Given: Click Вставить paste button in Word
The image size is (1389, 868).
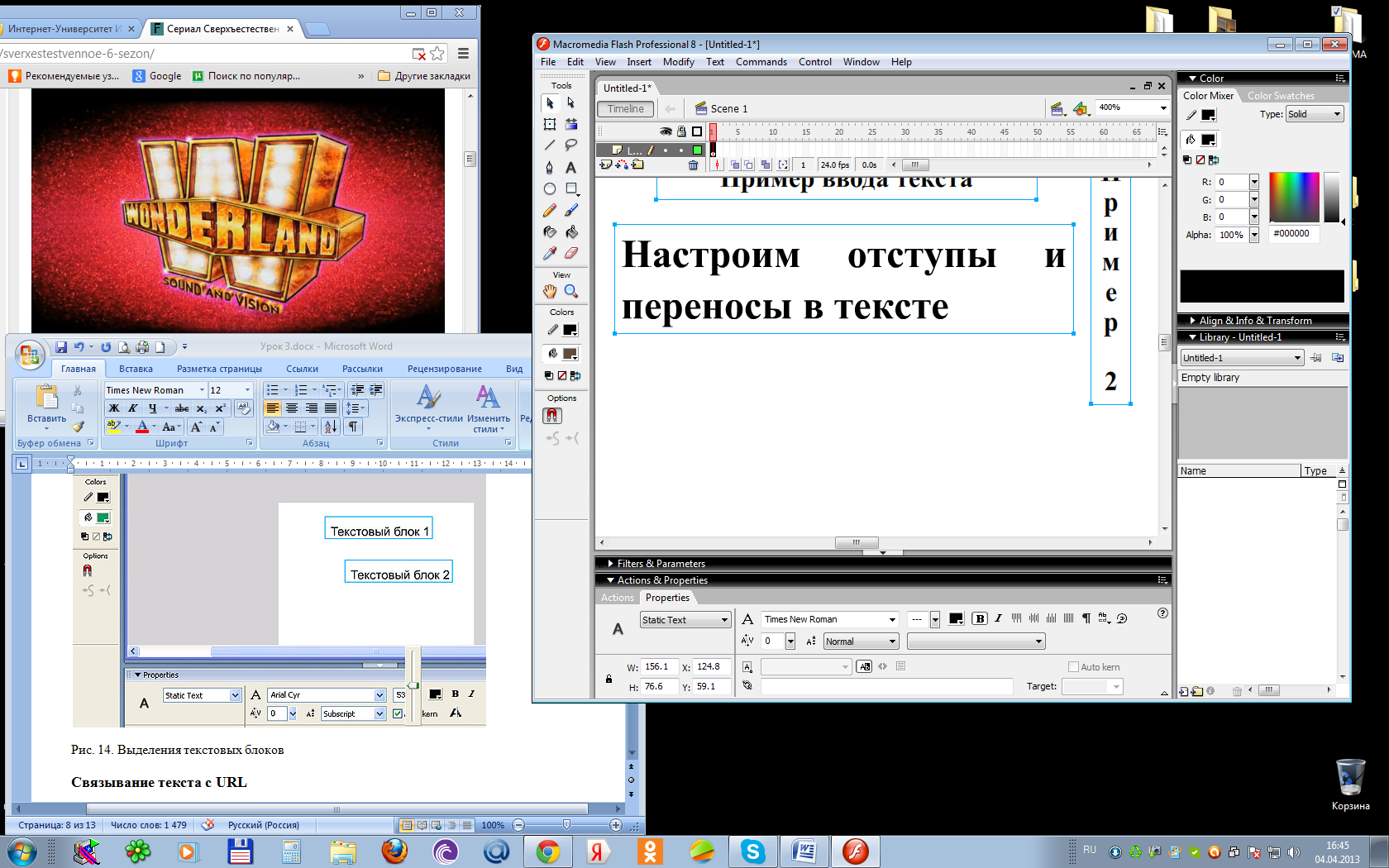Looking at the screenshot, I should tap(46, 407).
